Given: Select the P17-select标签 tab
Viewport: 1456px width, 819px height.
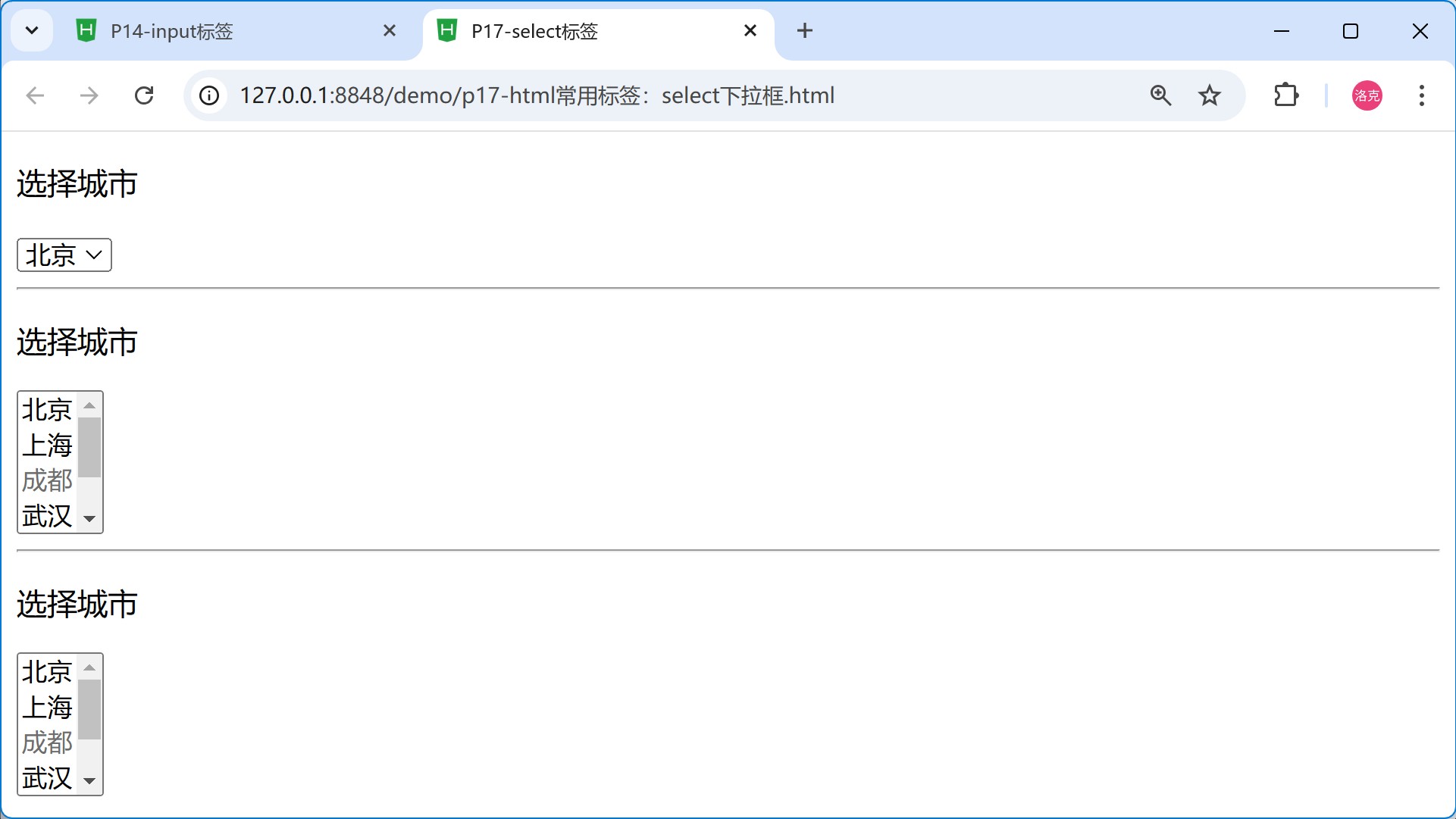Looking at the screenshot, I should [x=599, y=31].
